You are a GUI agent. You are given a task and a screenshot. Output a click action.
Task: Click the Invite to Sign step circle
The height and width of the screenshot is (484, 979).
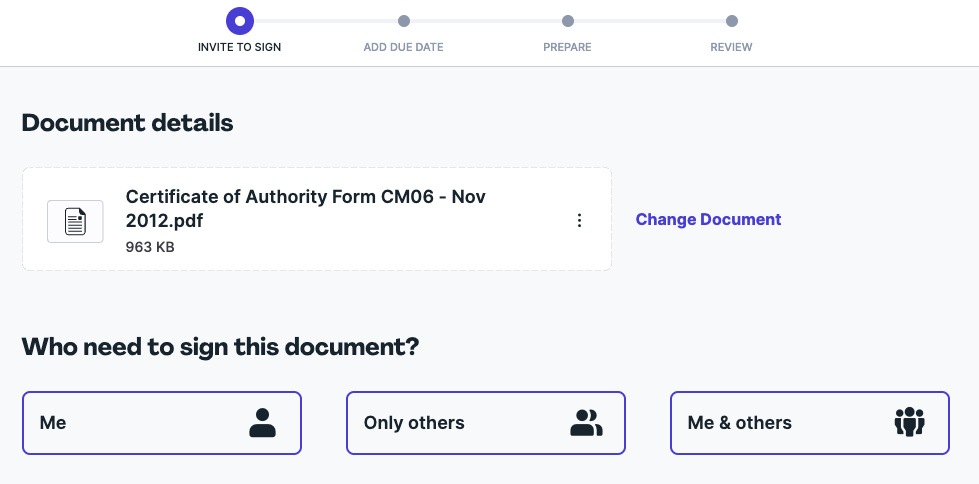click(x=240, y=21)
